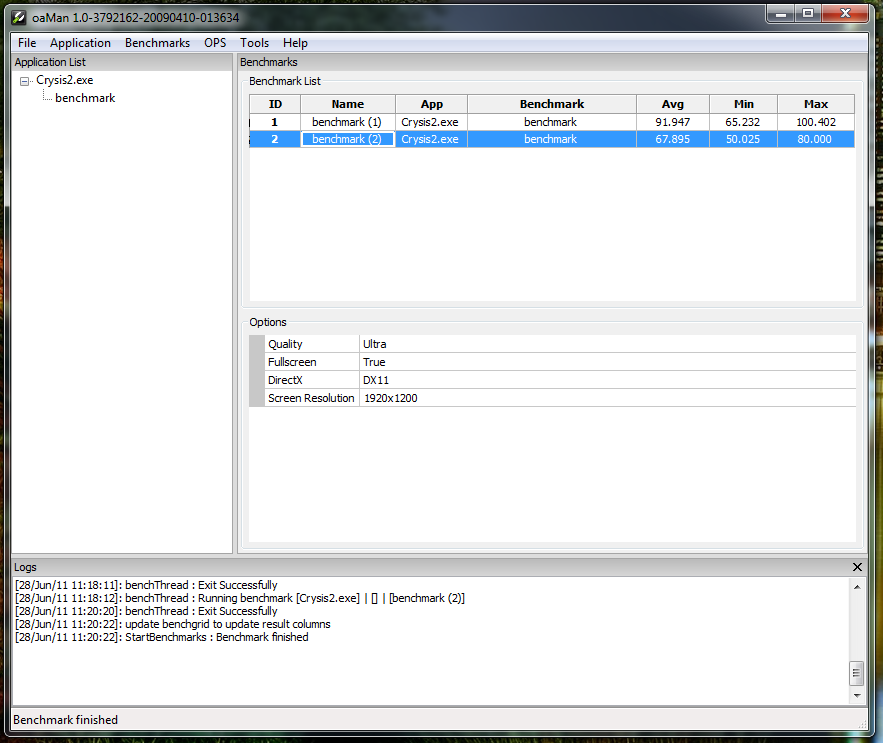Change the DirectX option value DX11
Image resolution: width=883 pixels, height=743 pixels.
click(606, 380)
